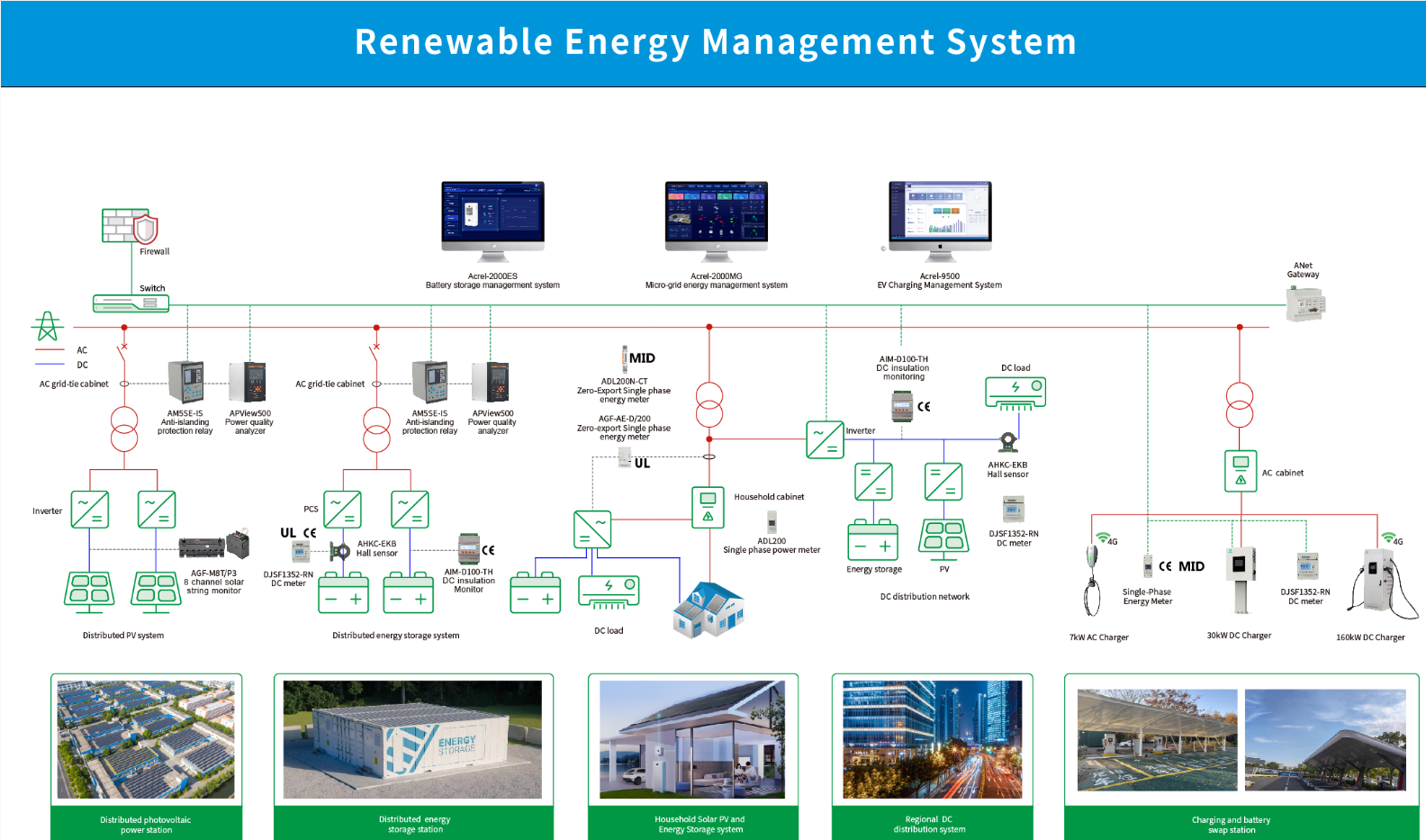Viewport: 1426px width, 840px height.
Task: Click the AGF-AE-D/200 meter icon beside UL
Action: 625,458
